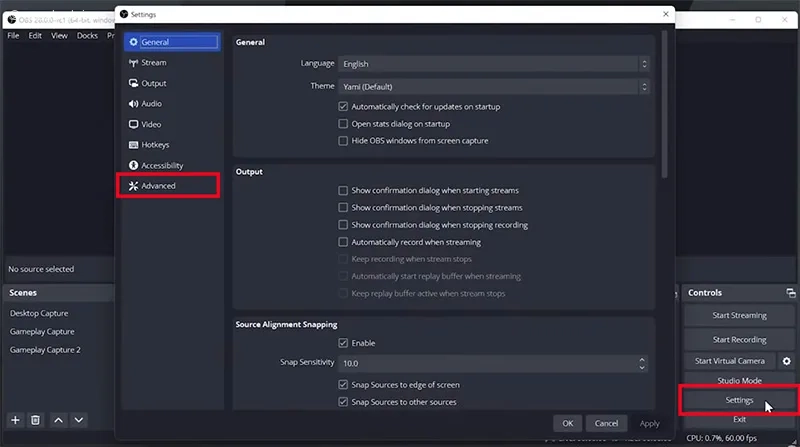Screen dimensions: 800x447
Task: Open the Output settings category
Action: (x=172, y=83)
